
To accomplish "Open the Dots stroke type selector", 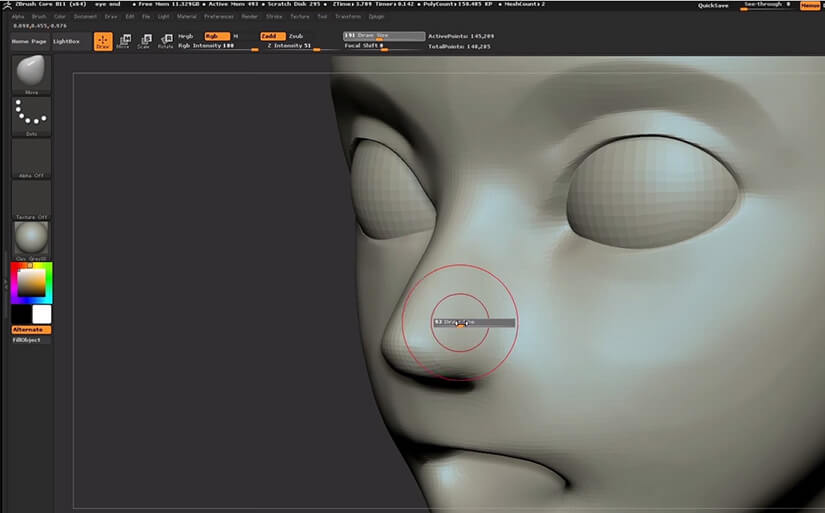I will coord(31,116).
